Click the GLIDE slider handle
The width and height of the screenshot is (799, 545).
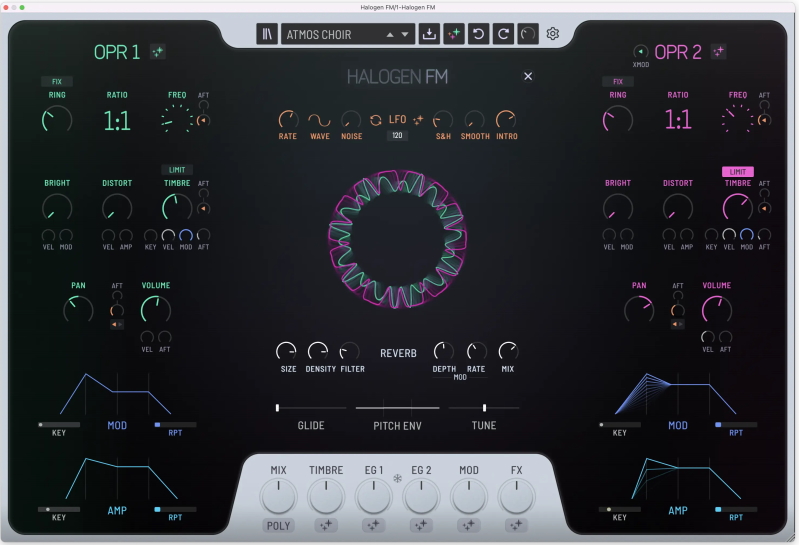tap(277, 407)
